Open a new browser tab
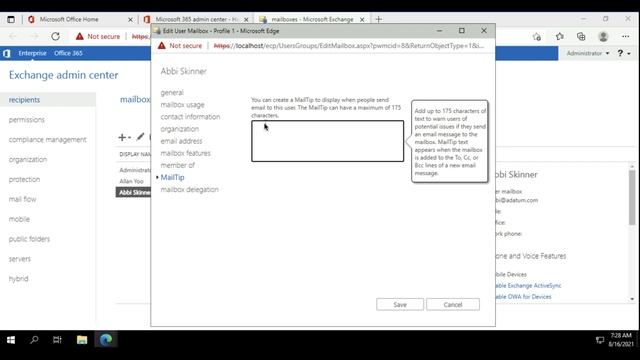 coord(378,19)
